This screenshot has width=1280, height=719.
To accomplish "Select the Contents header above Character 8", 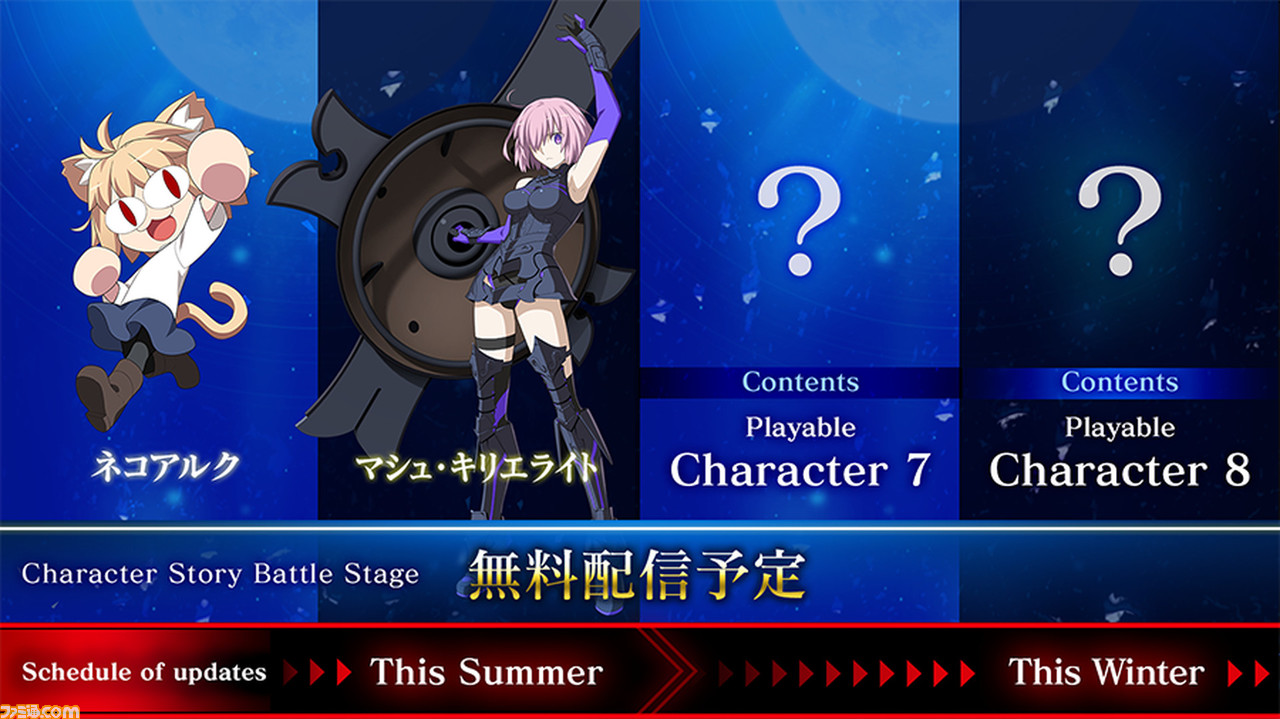I will 1120,382.
